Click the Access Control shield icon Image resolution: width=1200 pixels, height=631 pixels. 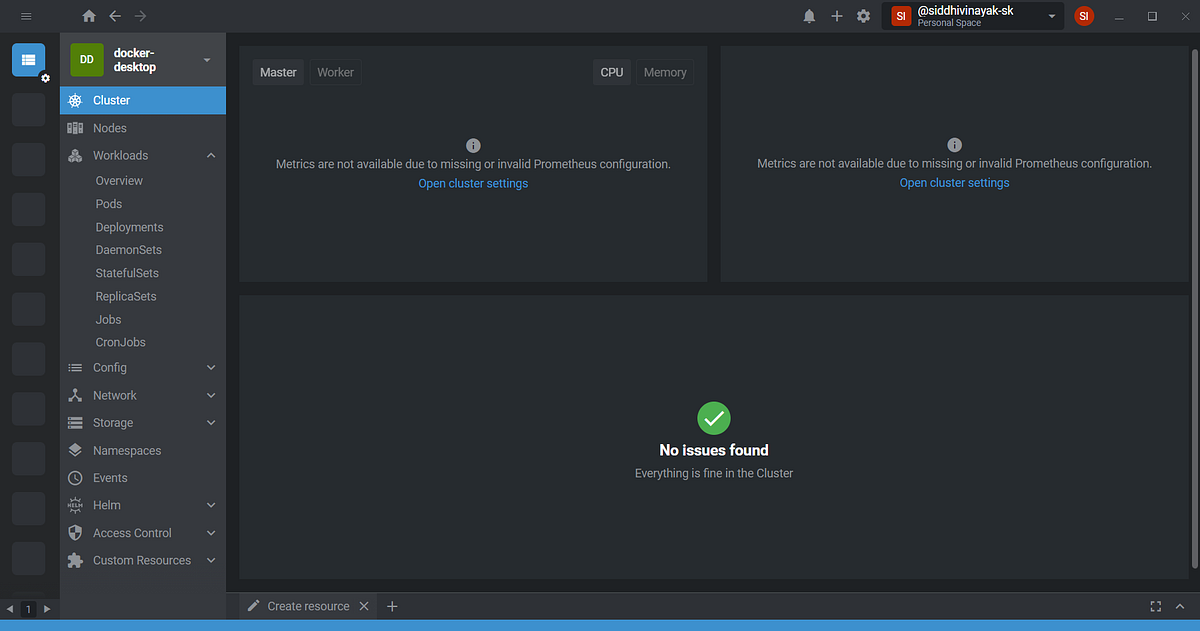75,533
